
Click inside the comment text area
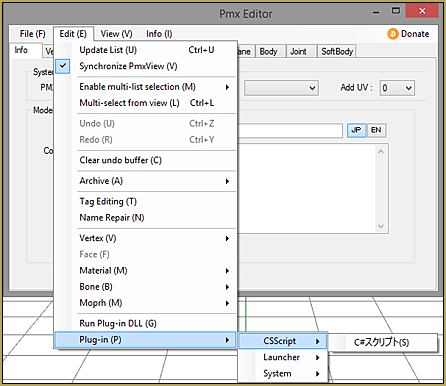pos(307,189)
